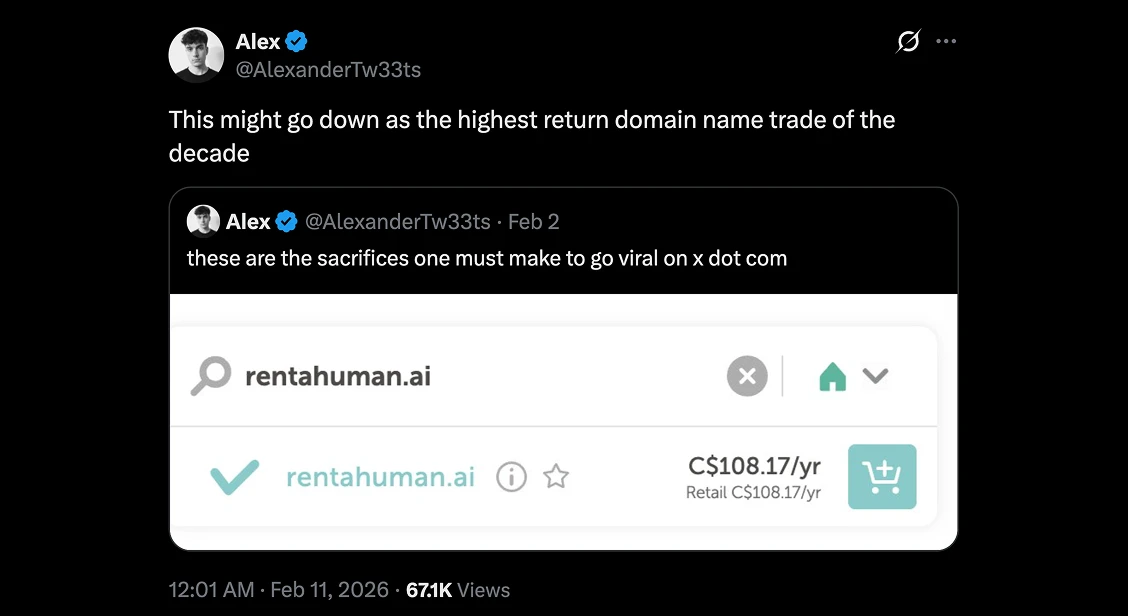Toggle the favorite star for rentahuman.ai
1128x616 pixels.
pyautogui.click(x=556, y=478)
